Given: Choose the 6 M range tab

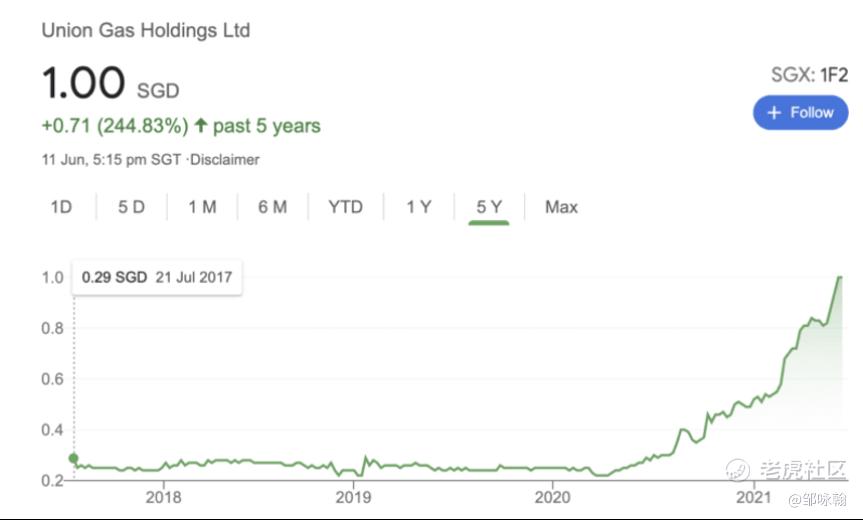Looking at the screenshot, I should pyautogui.click(x=272, y=207).
